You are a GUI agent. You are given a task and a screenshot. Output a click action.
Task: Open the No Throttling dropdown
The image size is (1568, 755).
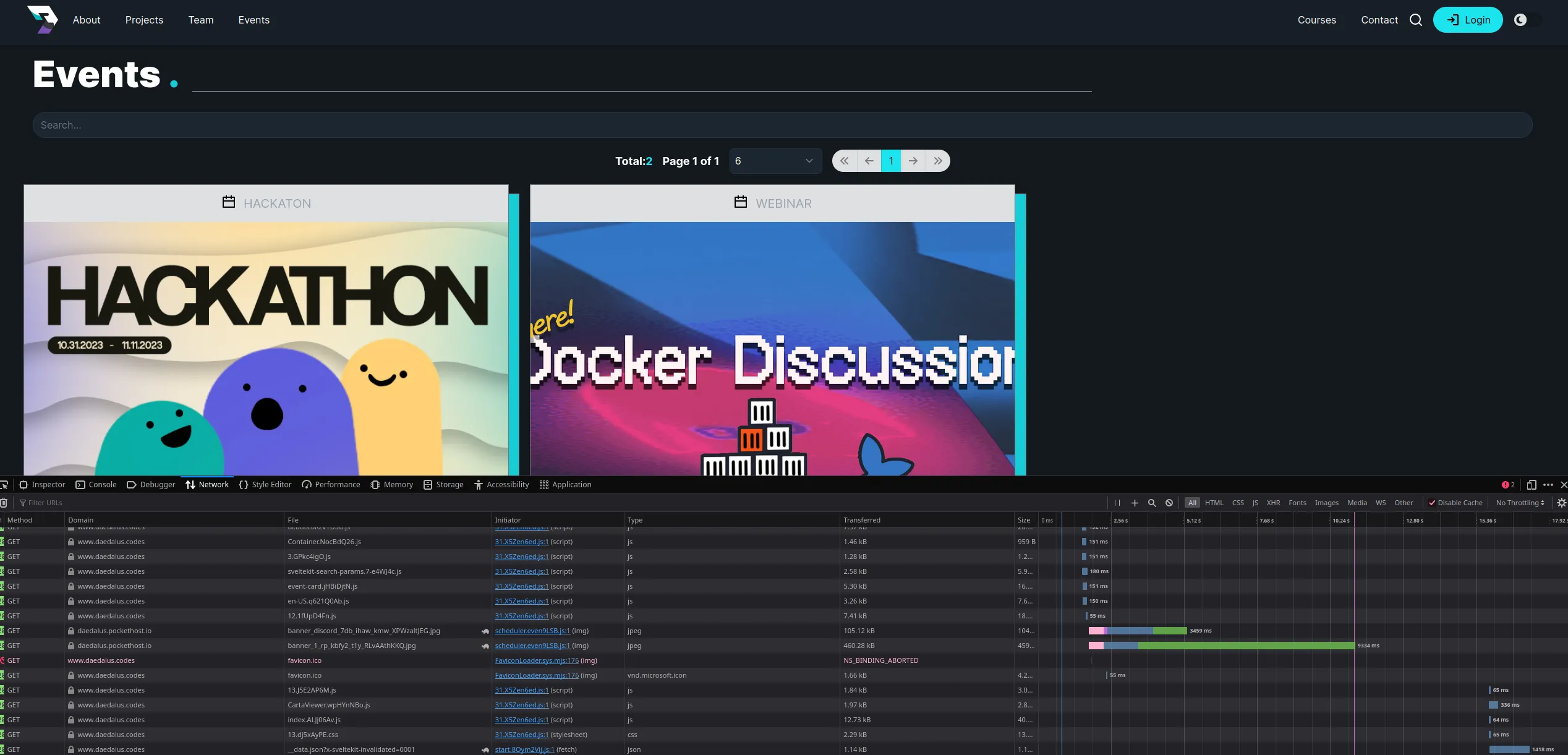click(x=1520, y=503)
